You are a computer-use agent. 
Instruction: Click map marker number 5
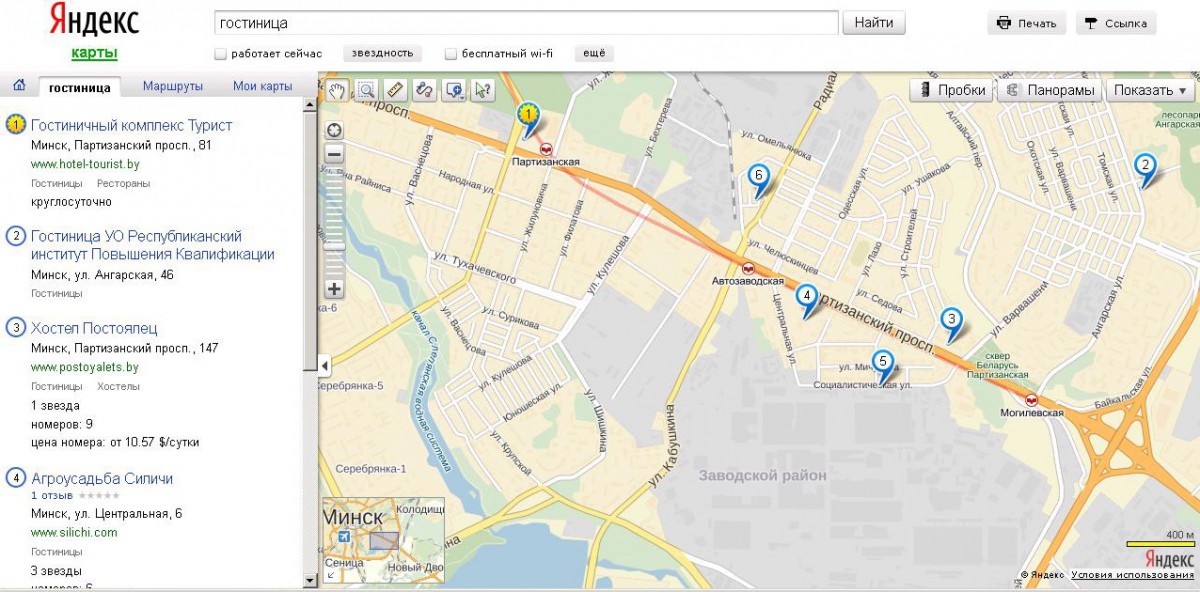tap(882, 364)
